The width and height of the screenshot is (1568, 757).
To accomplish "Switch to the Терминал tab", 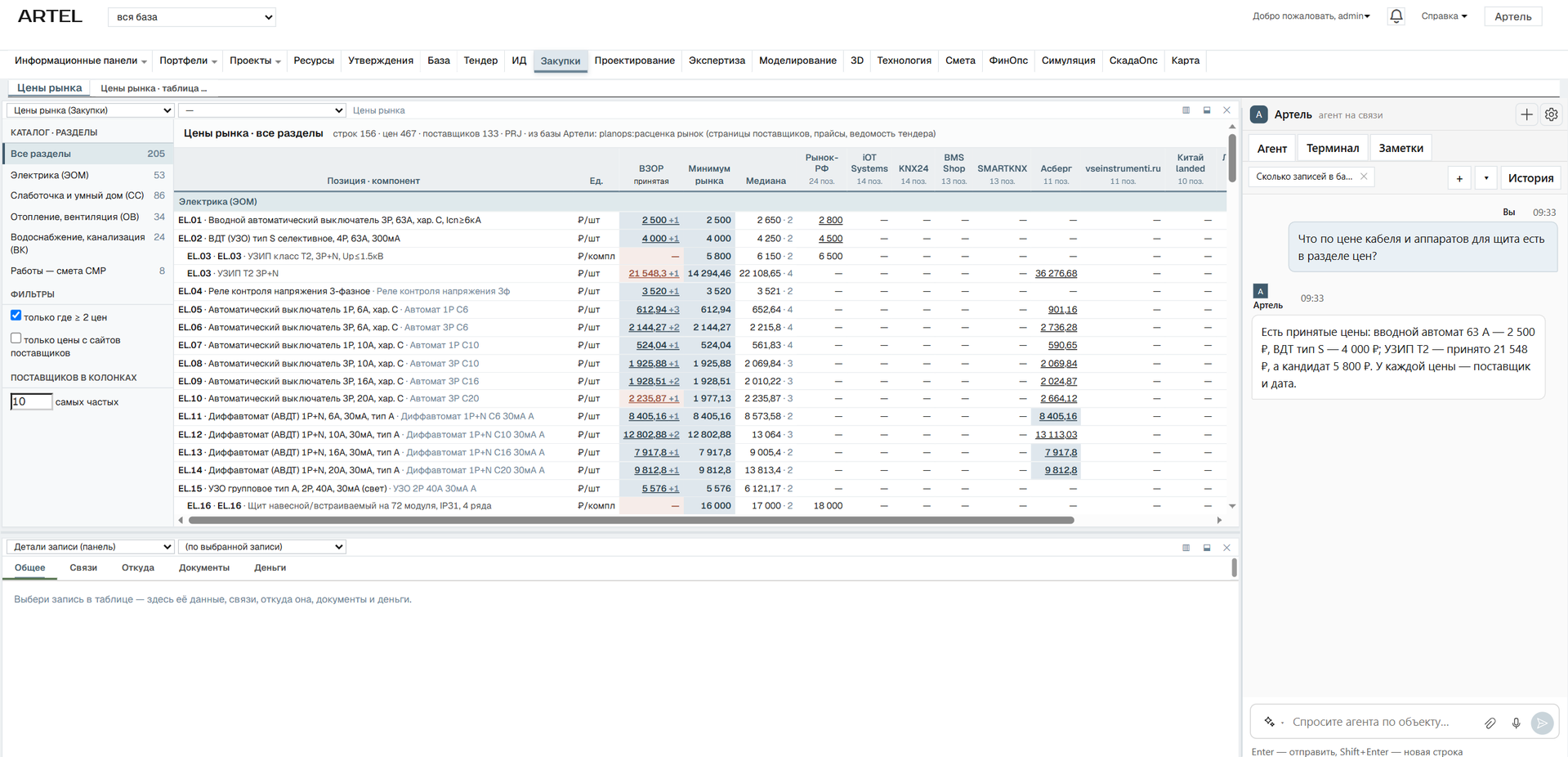I will [1333, 148].
